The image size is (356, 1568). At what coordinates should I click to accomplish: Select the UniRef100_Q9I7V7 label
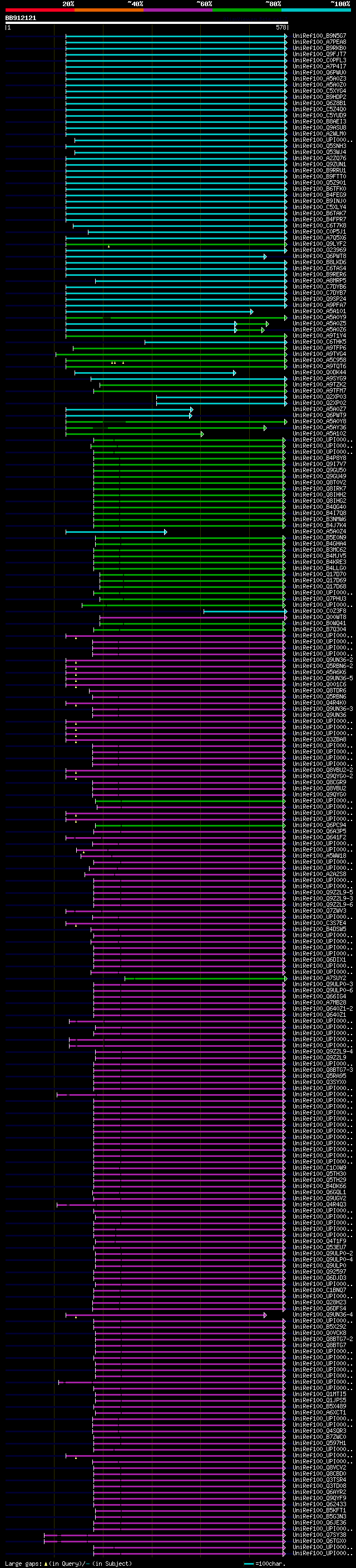pos(319,464)
